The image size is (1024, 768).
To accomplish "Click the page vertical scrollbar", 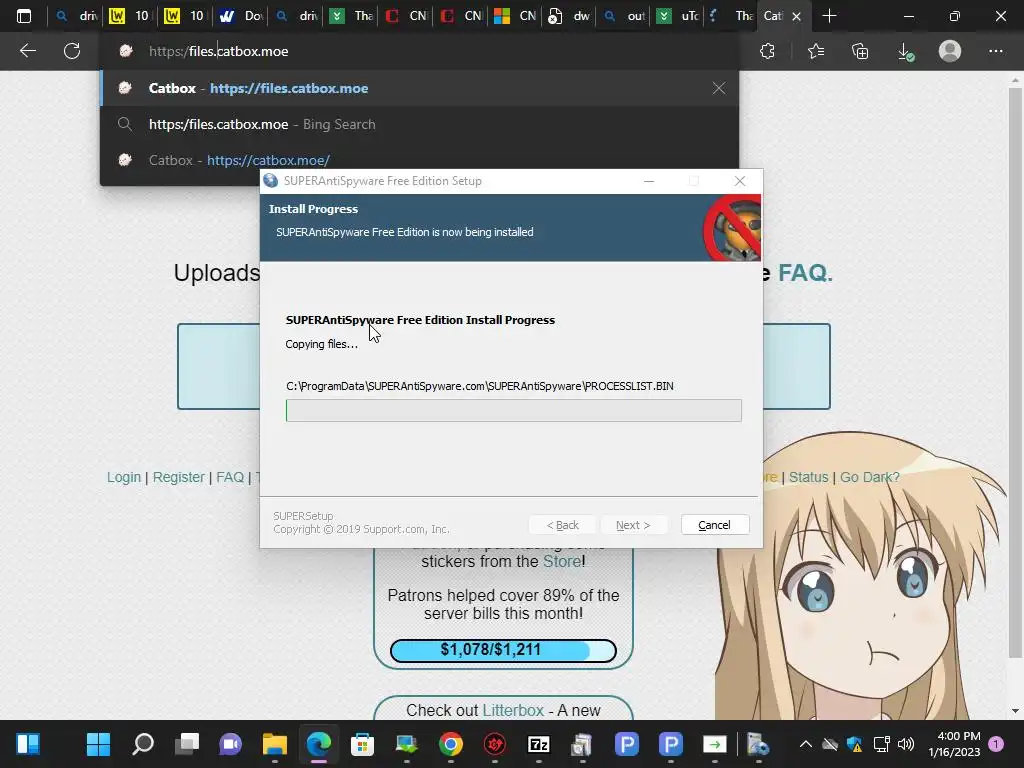I will 1015,373.
